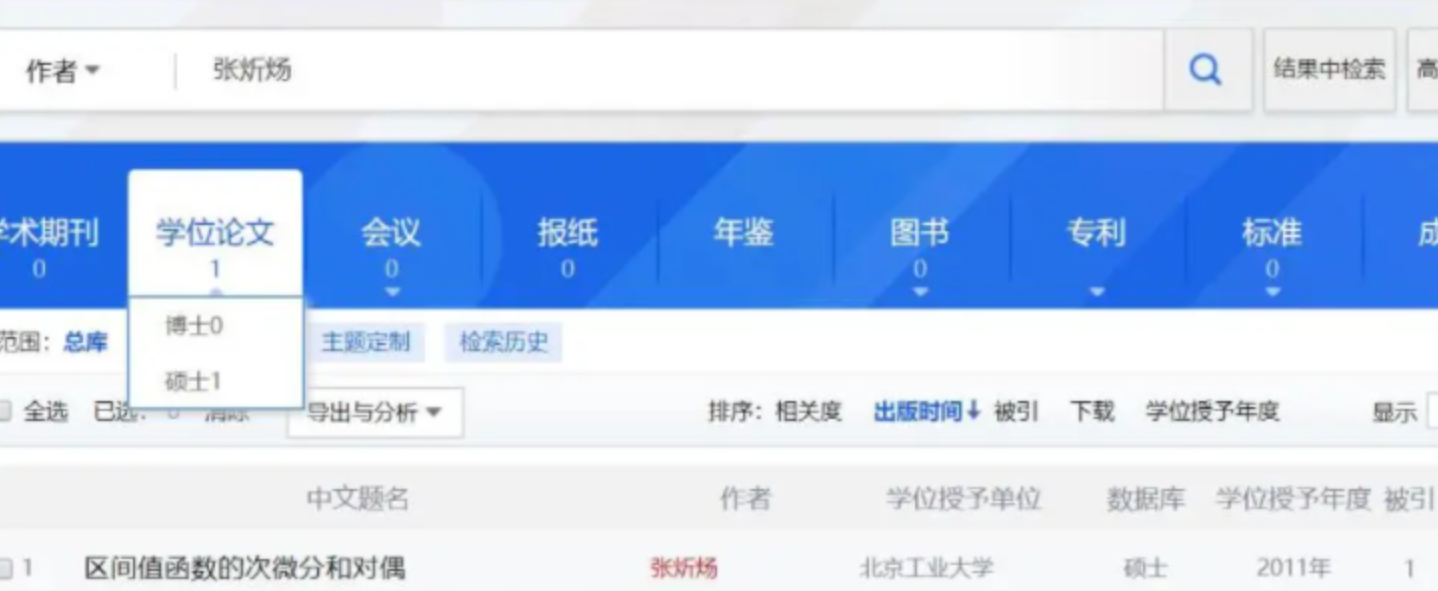Select 硕士1 in the degree type menu
Screen dimensions: 1438x591
coord(191,380)
